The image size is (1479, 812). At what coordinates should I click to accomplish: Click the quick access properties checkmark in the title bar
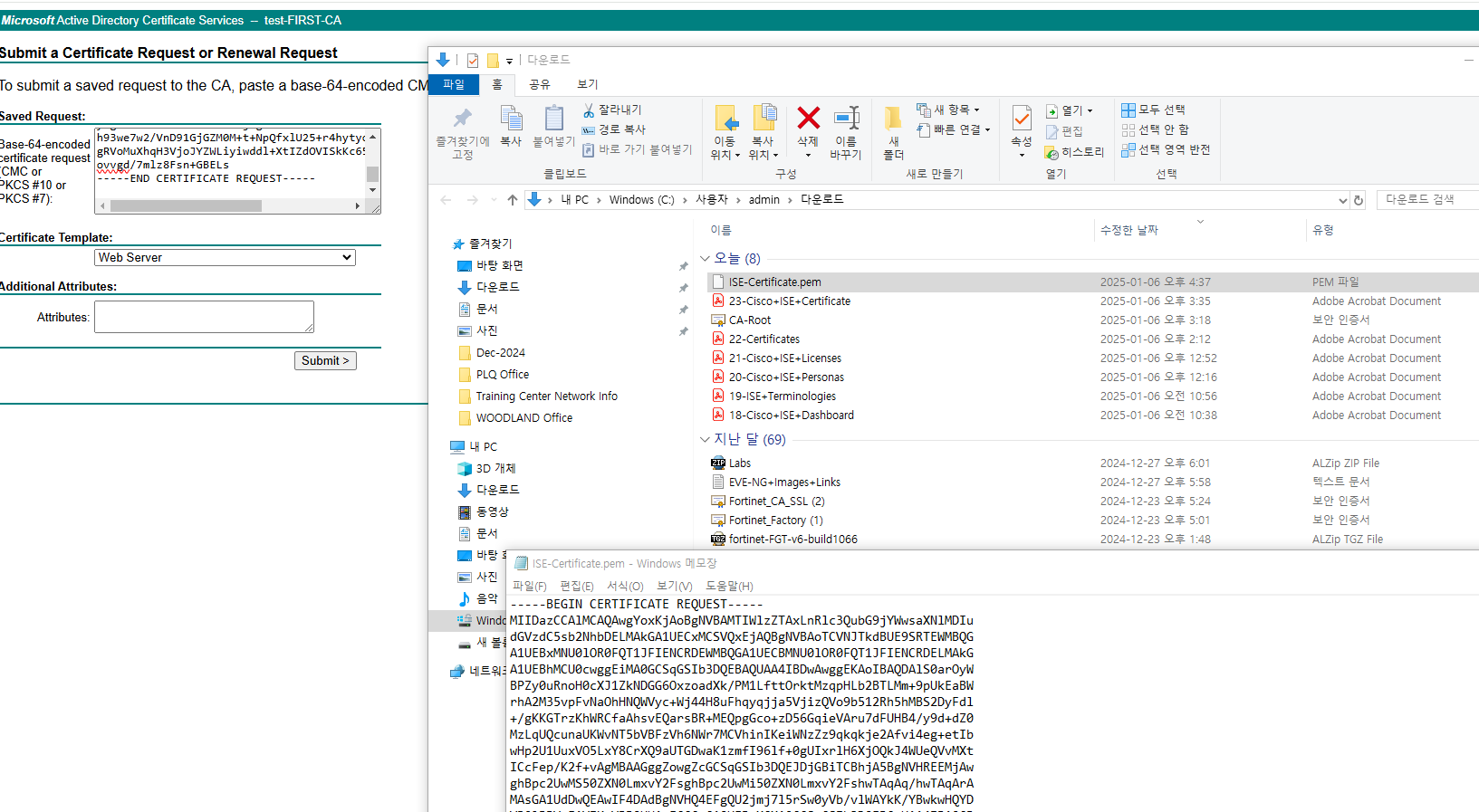tap(473, 61)
